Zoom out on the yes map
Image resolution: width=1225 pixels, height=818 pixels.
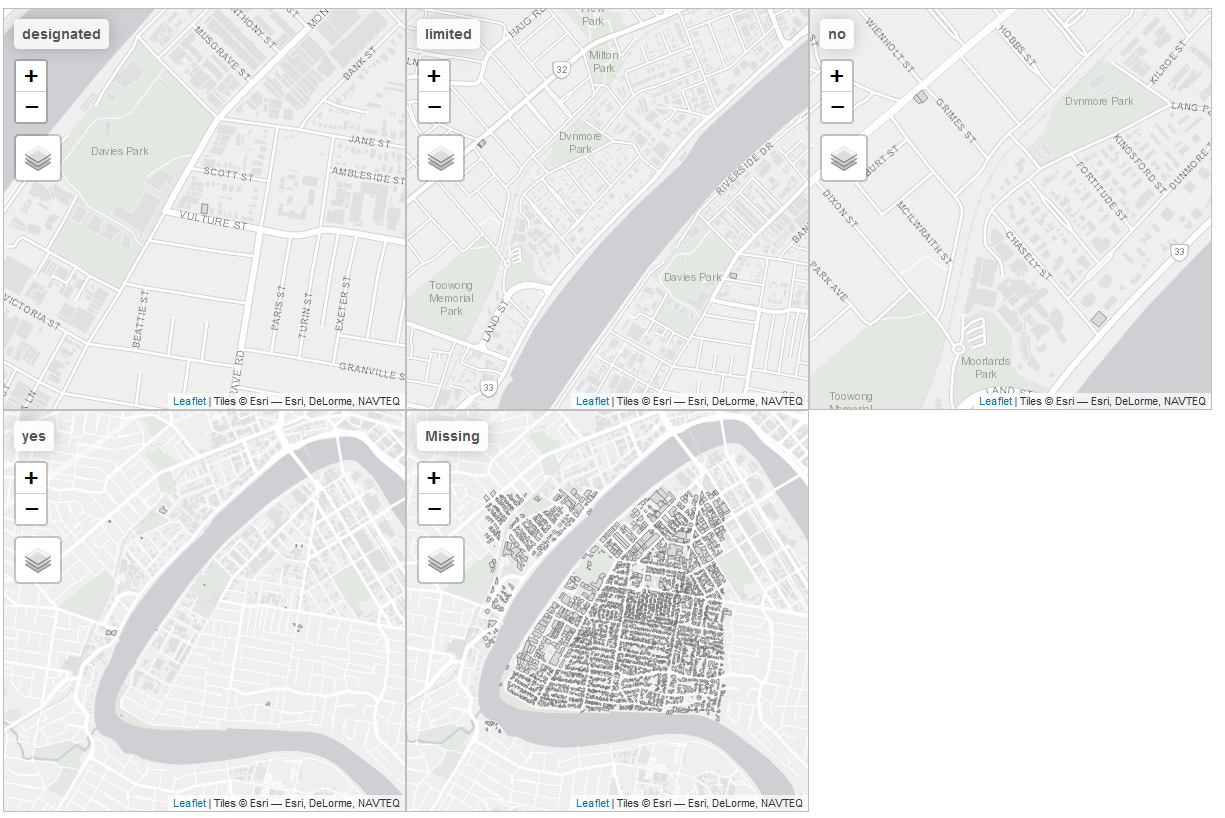point(31,508)
